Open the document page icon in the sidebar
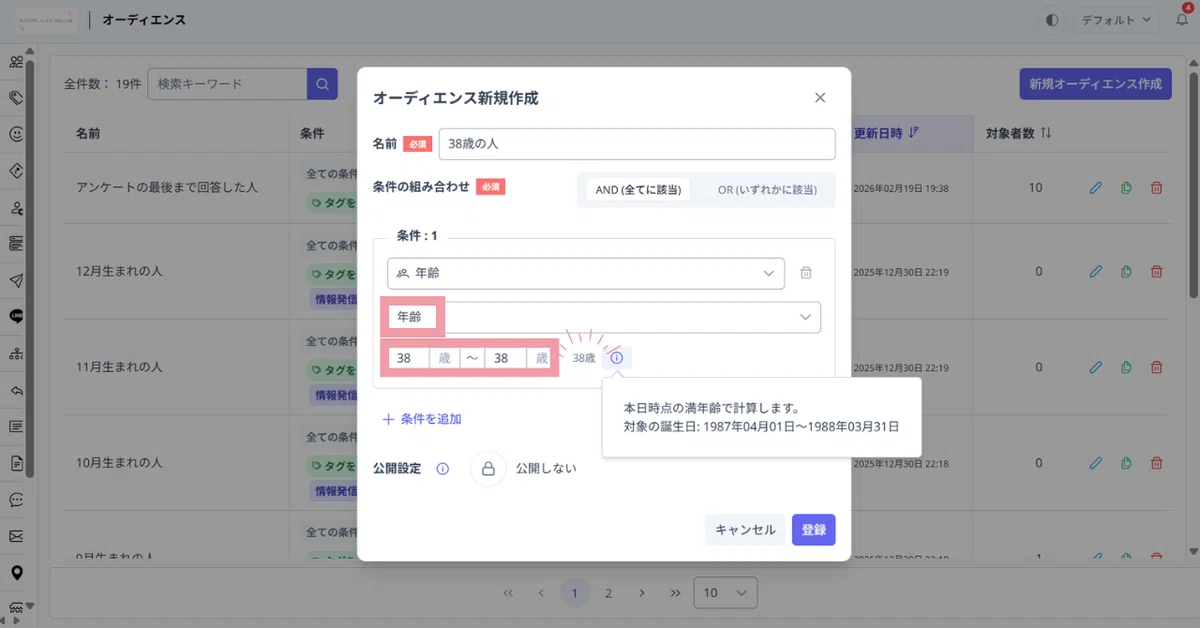Screen dimensions: 1200x628 [16, 463]
